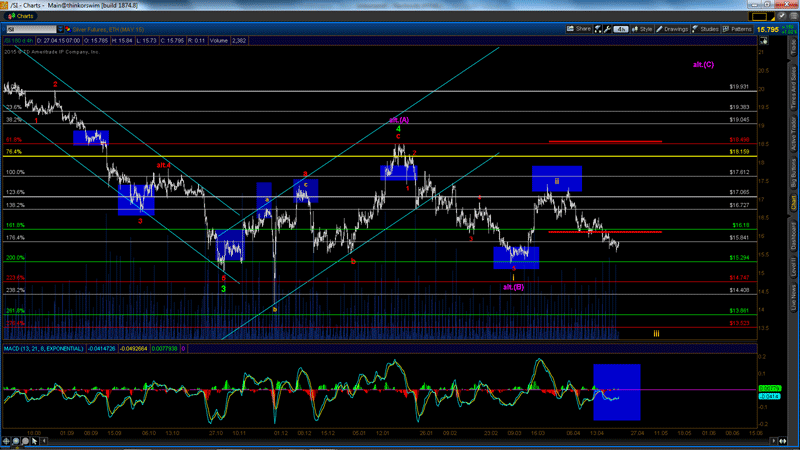
Task: Open the Studies button
Action: tap(712, 29)
